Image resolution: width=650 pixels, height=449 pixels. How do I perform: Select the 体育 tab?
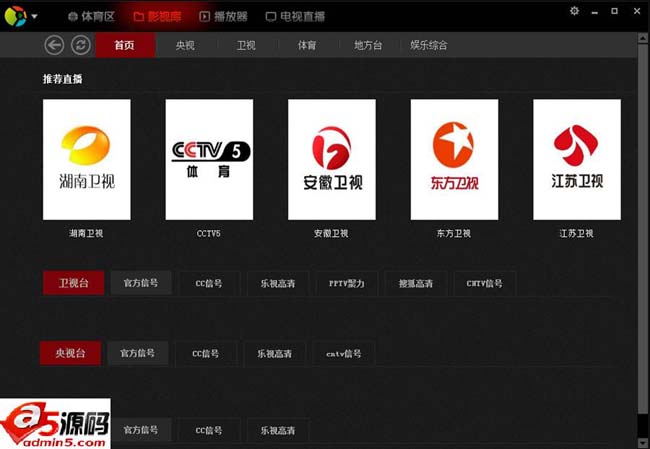pyautogui.click(x=307, y=45)
